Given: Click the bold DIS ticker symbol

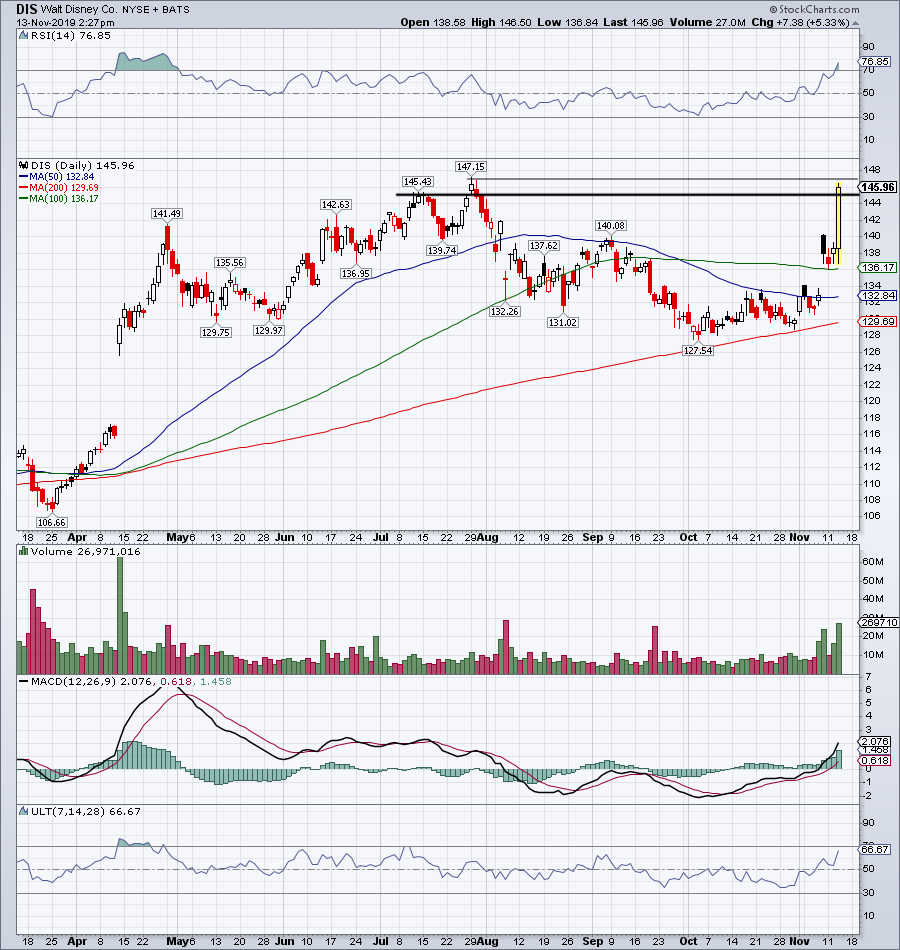Looking at the screenshot, I should point(27,9).
